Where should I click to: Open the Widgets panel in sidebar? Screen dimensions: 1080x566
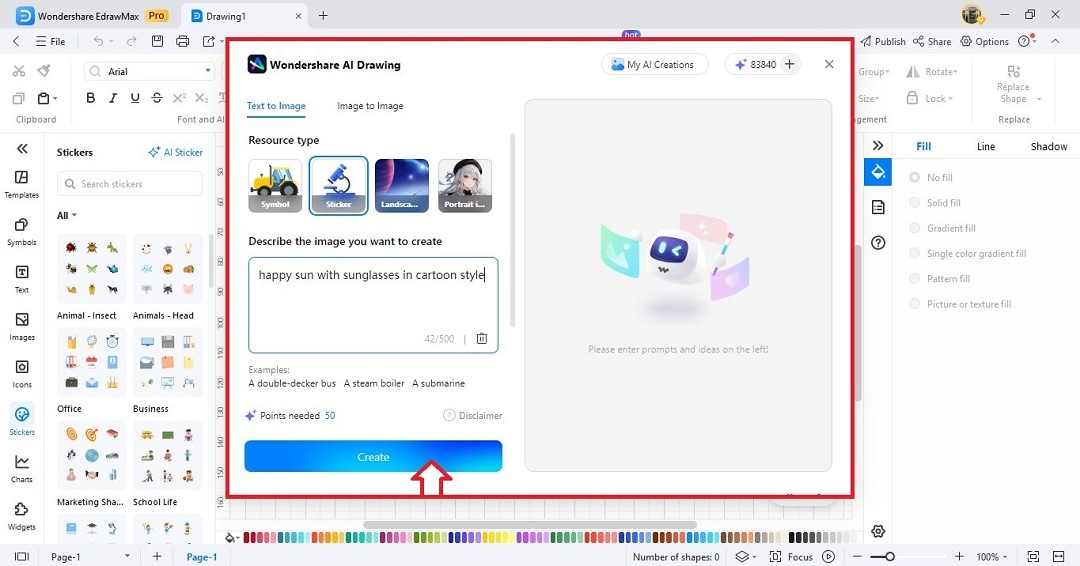tap(21, 516)
